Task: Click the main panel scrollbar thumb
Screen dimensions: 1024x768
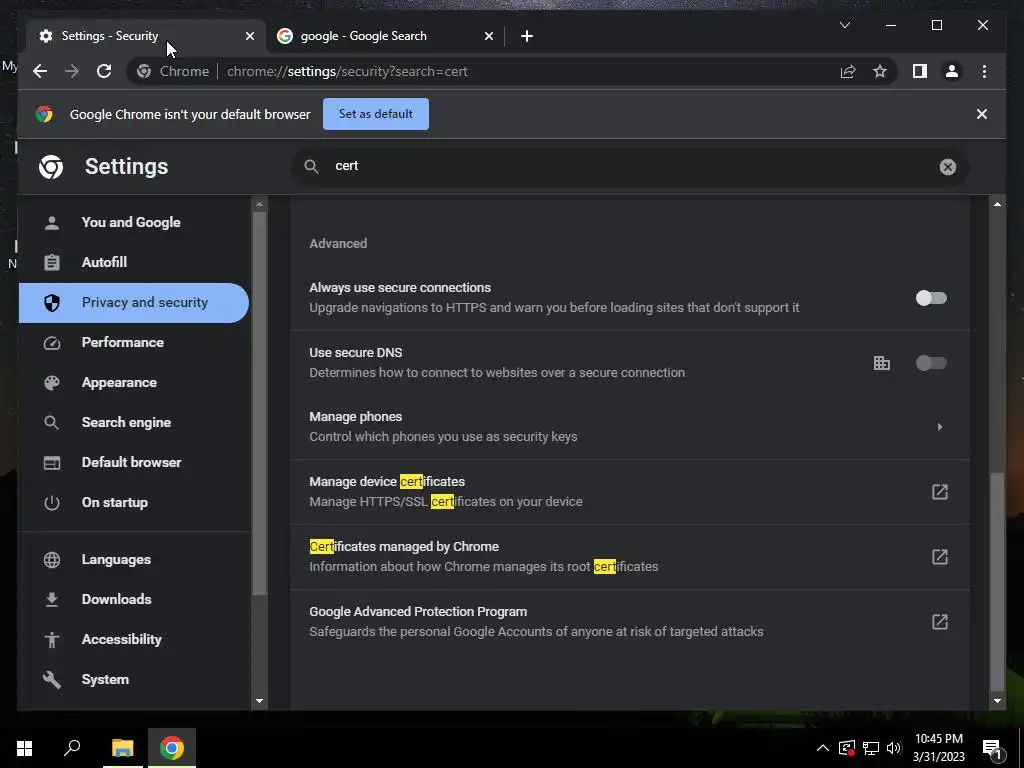Action: [997, 581]
